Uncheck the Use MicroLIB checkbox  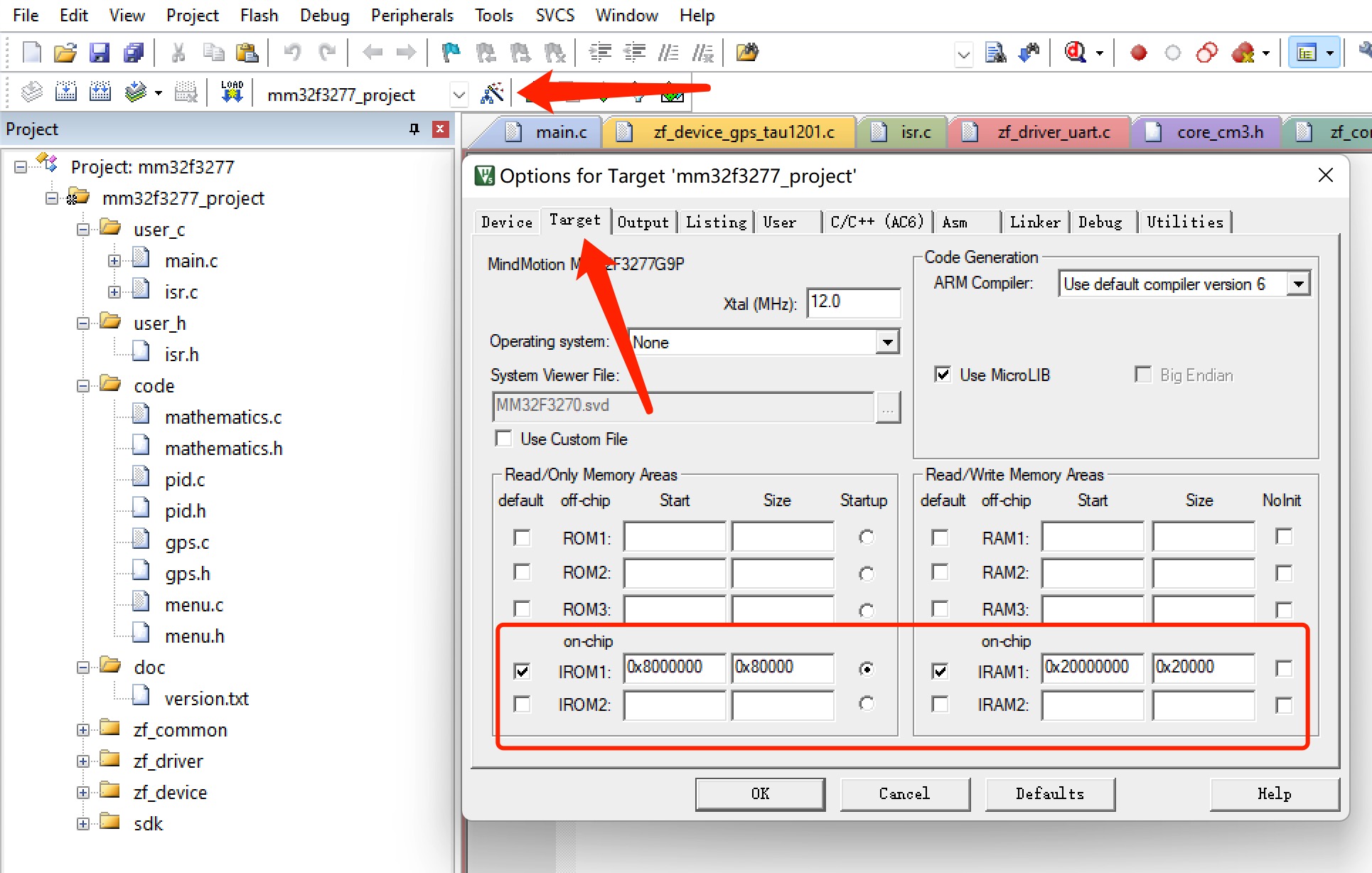(943, 375)
